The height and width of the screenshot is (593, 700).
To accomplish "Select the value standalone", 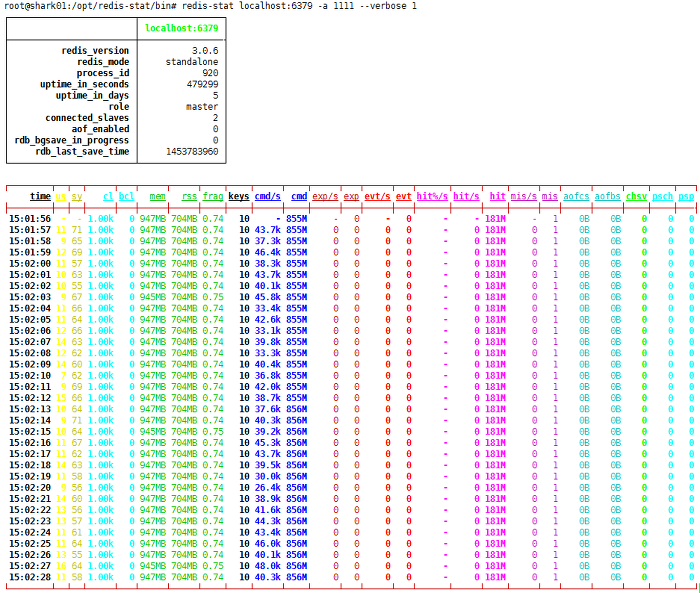I will click(192, 62).
